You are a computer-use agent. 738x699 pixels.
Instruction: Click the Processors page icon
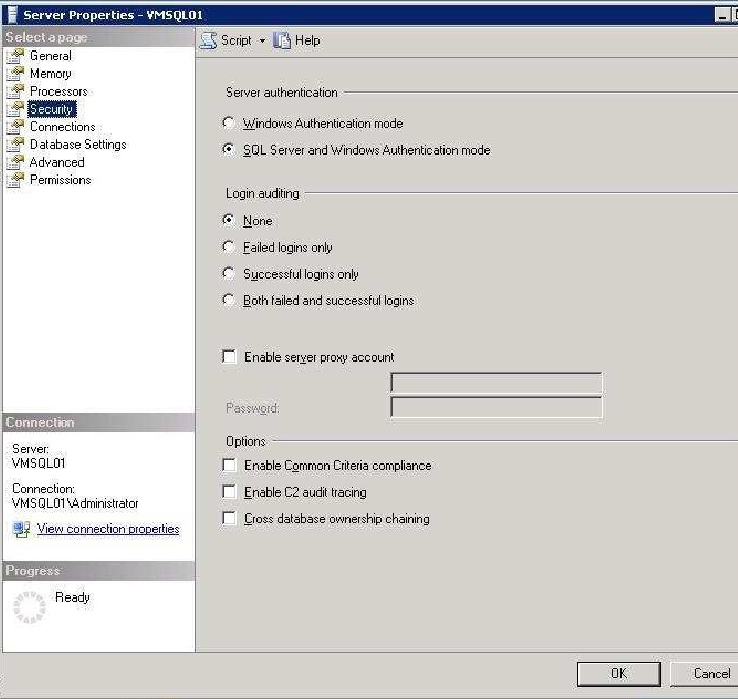pyautogui.click(x=15, y=91)
